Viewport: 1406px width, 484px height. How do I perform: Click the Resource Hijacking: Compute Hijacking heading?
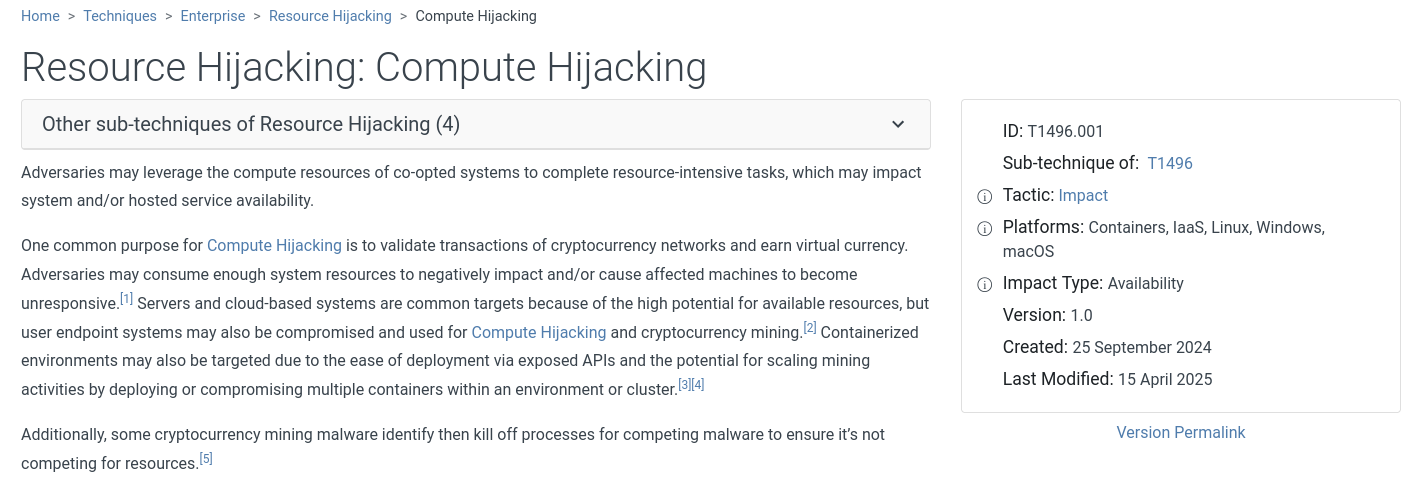coord(364,67)
